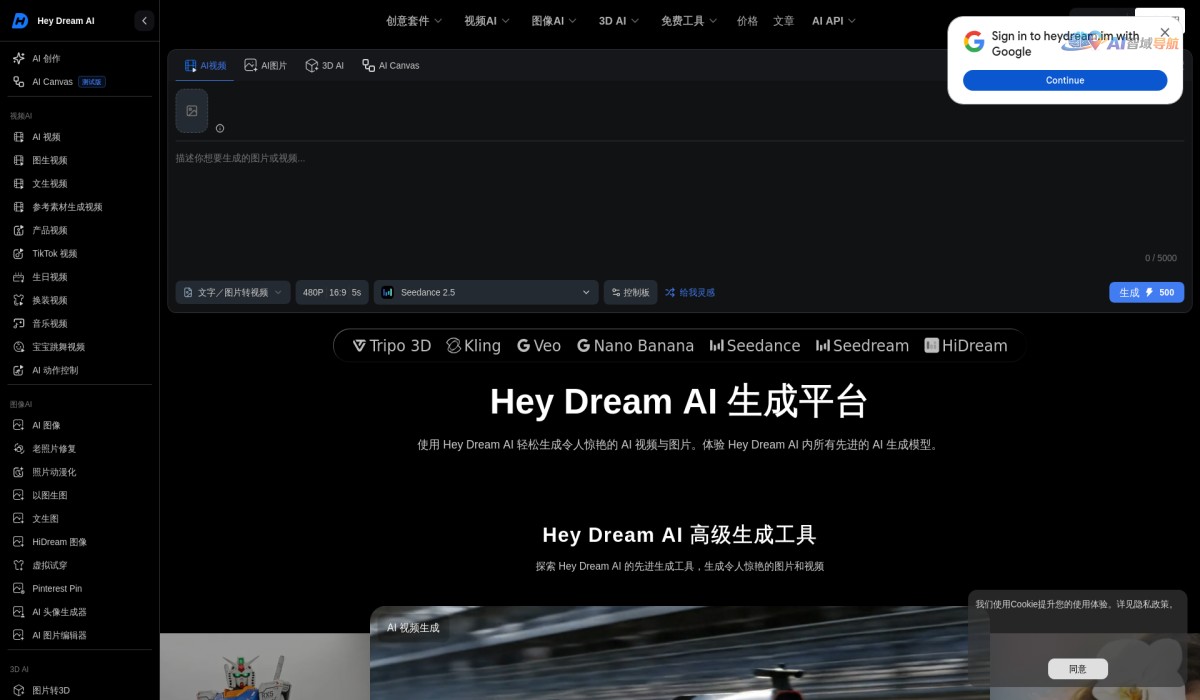Open AI Canvas sidebar entry
This screenshot has width=1200, height=700.
coord(80,82)
